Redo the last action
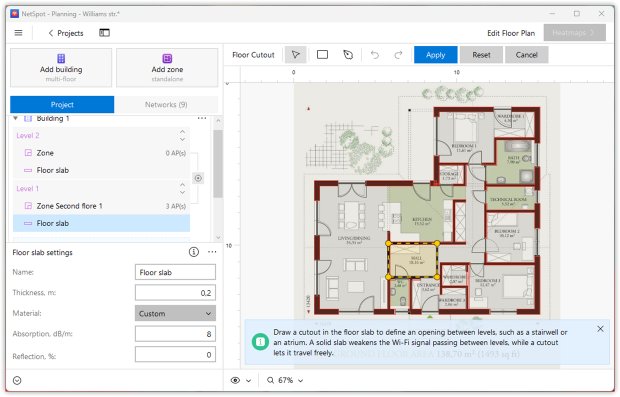 click(398, 55)
